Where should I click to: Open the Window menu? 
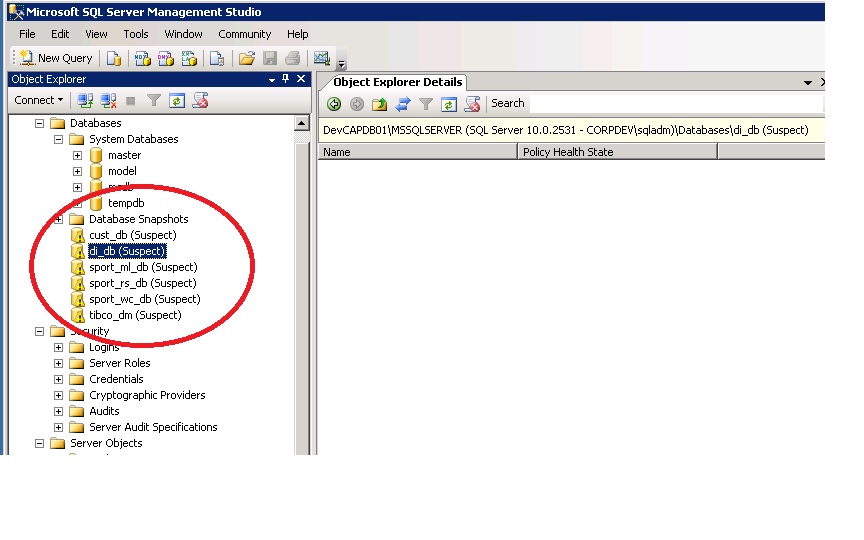point(183,34)
